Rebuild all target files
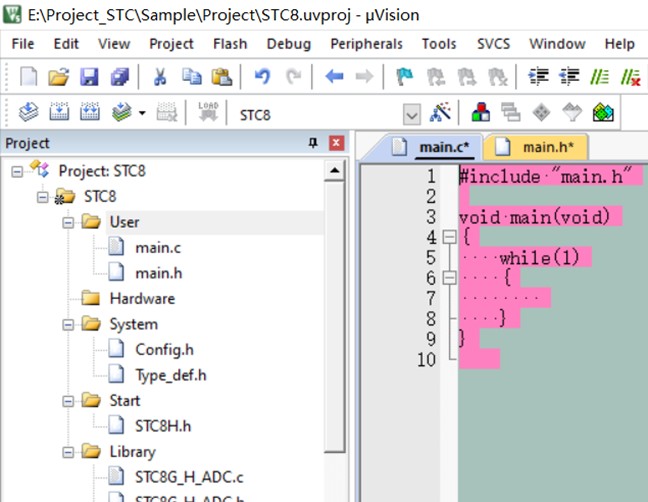 tap(90, 112)
